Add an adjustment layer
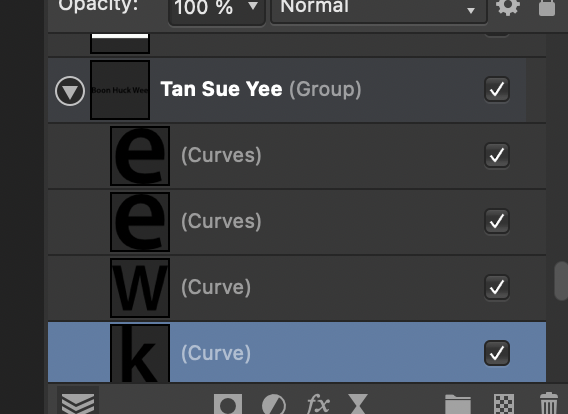The width and height of the screenshot is (568, 414). point(273,404)
